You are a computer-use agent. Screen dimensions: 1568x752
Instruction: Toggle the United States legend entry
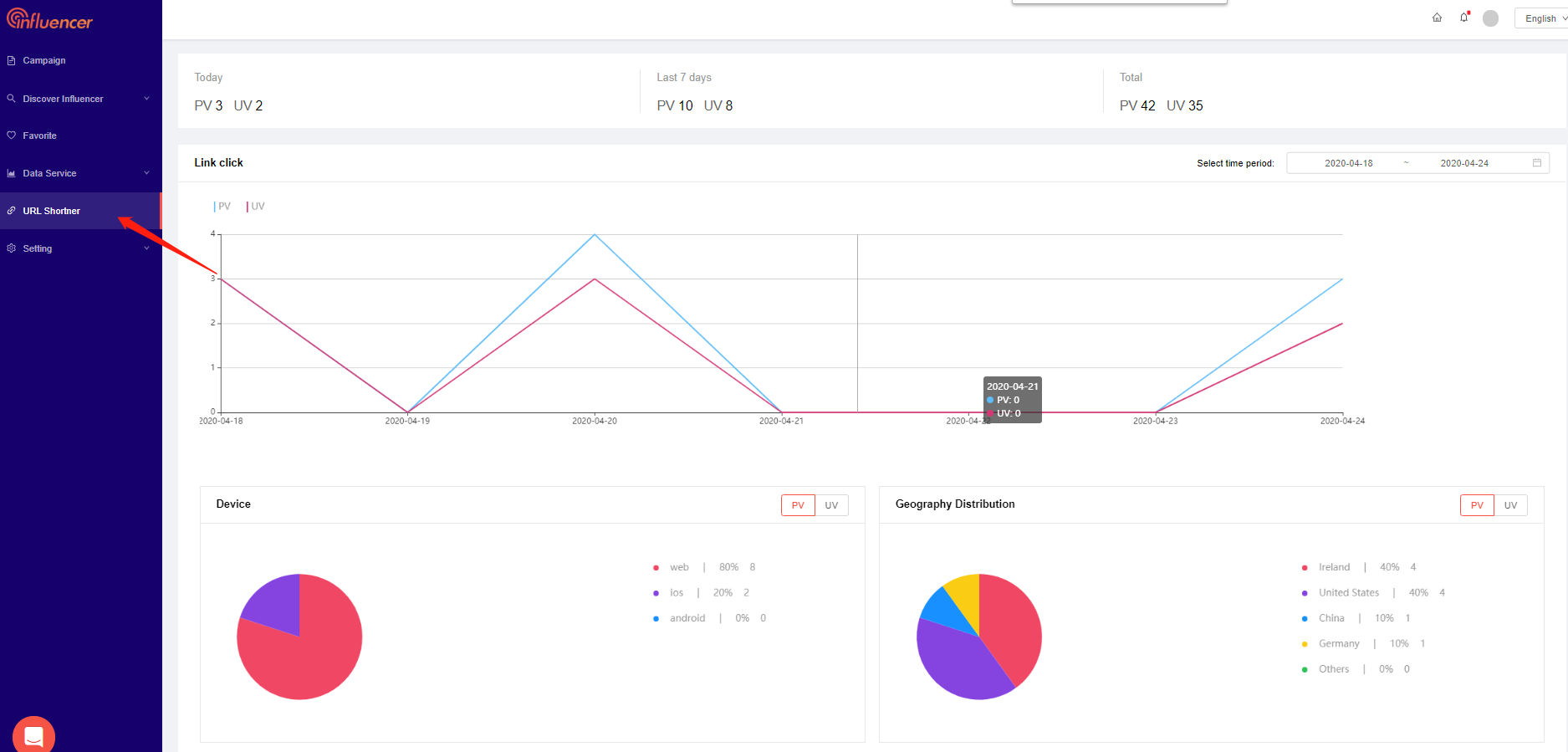pyautogui.click(x=1373, y=593)
